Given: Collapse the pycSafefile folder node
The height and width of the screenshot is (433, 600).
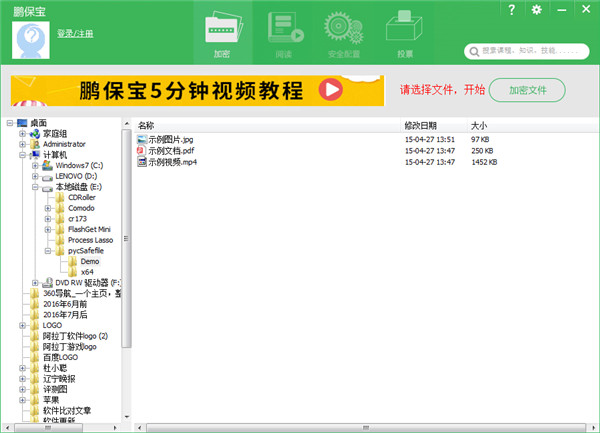Looking at the screenshot, I should [x=47, y=251].
